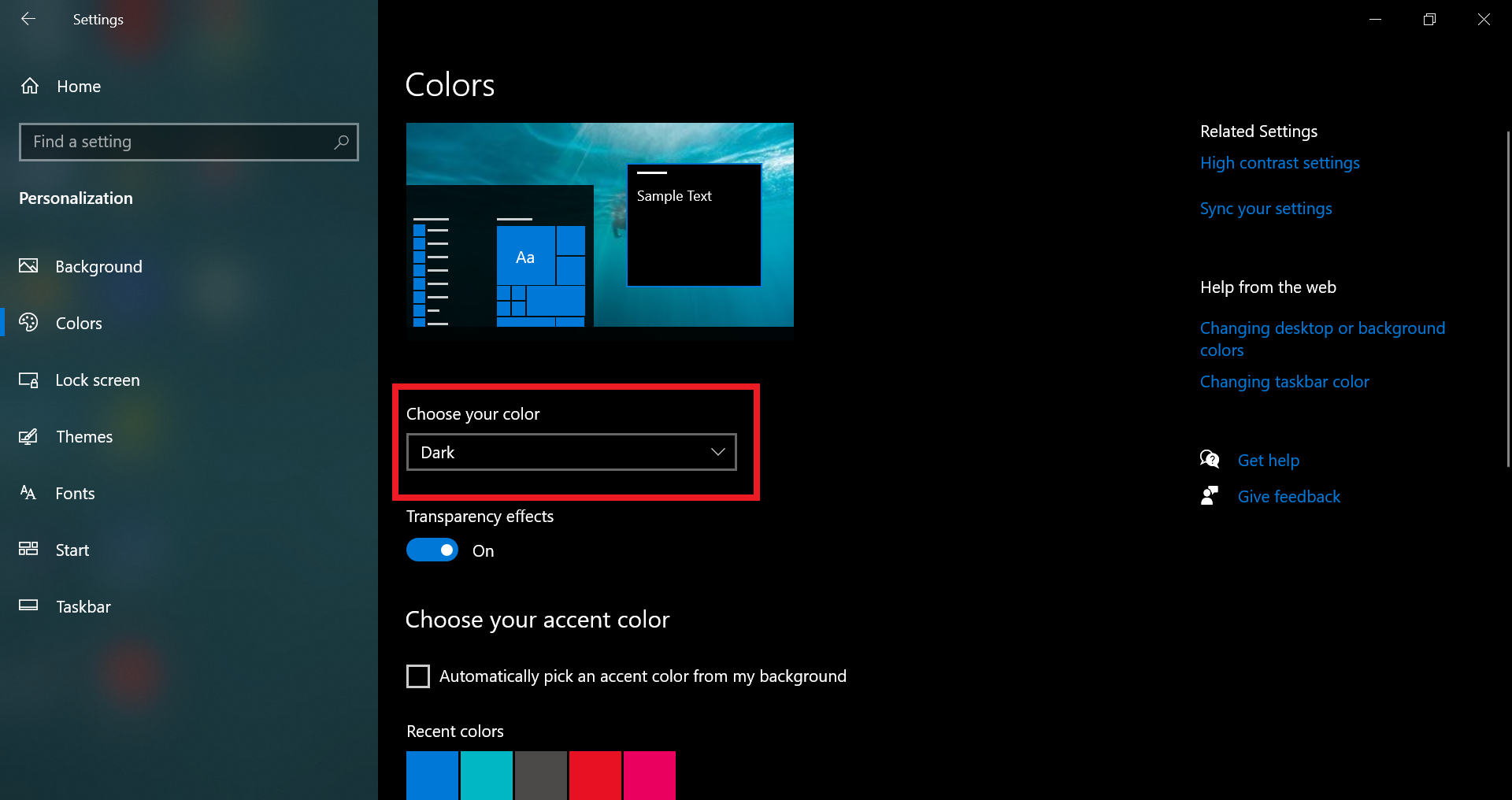The height and width of the screenshot is (800, 1512).
Task: Close the Settings window
Action: coord(1484,19)
